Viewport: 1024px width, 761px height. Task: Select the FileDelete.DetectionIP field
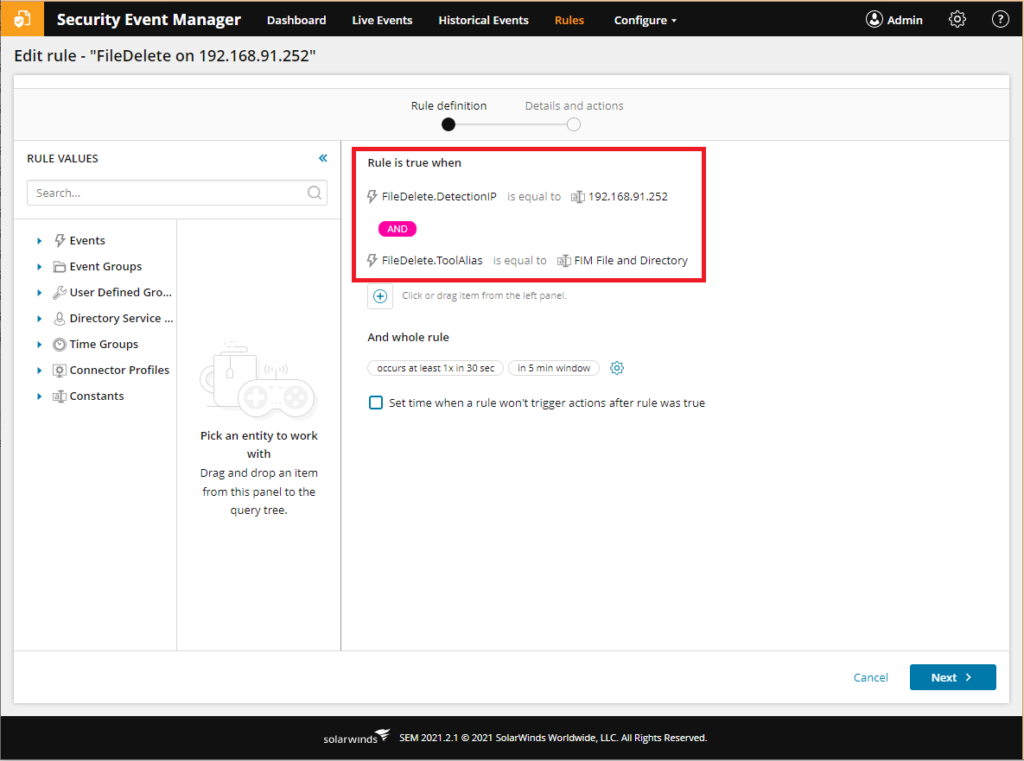pyautogui.click(x=439, y=197)
